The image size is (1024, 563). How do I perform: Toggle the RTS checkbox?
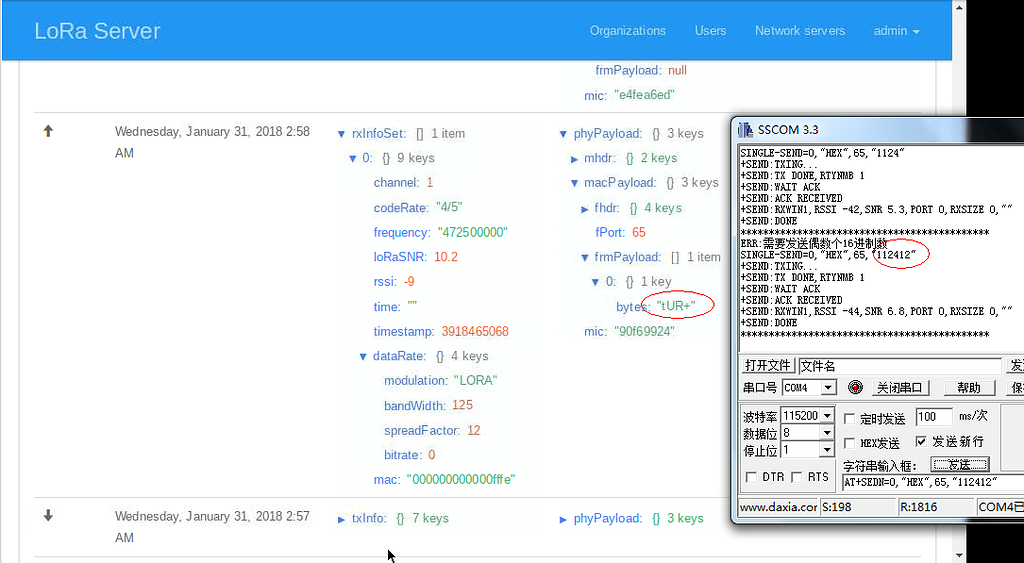797,477
